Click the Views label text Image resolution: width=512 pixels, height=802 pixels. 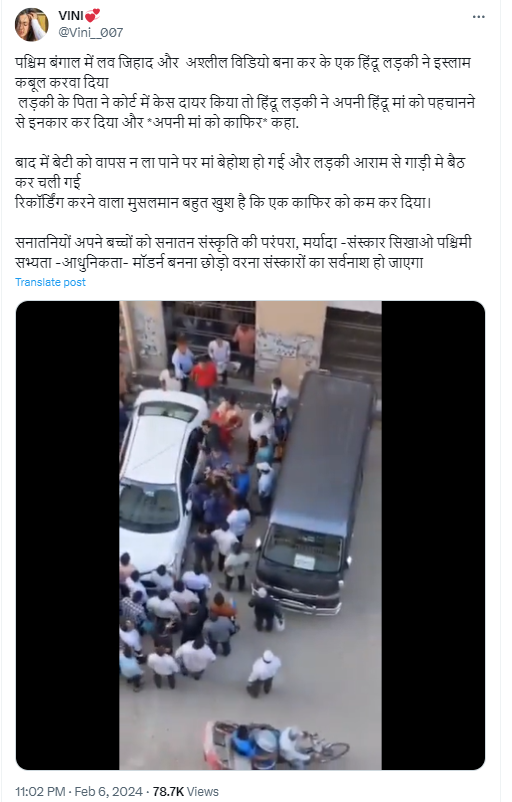point(203,791)
